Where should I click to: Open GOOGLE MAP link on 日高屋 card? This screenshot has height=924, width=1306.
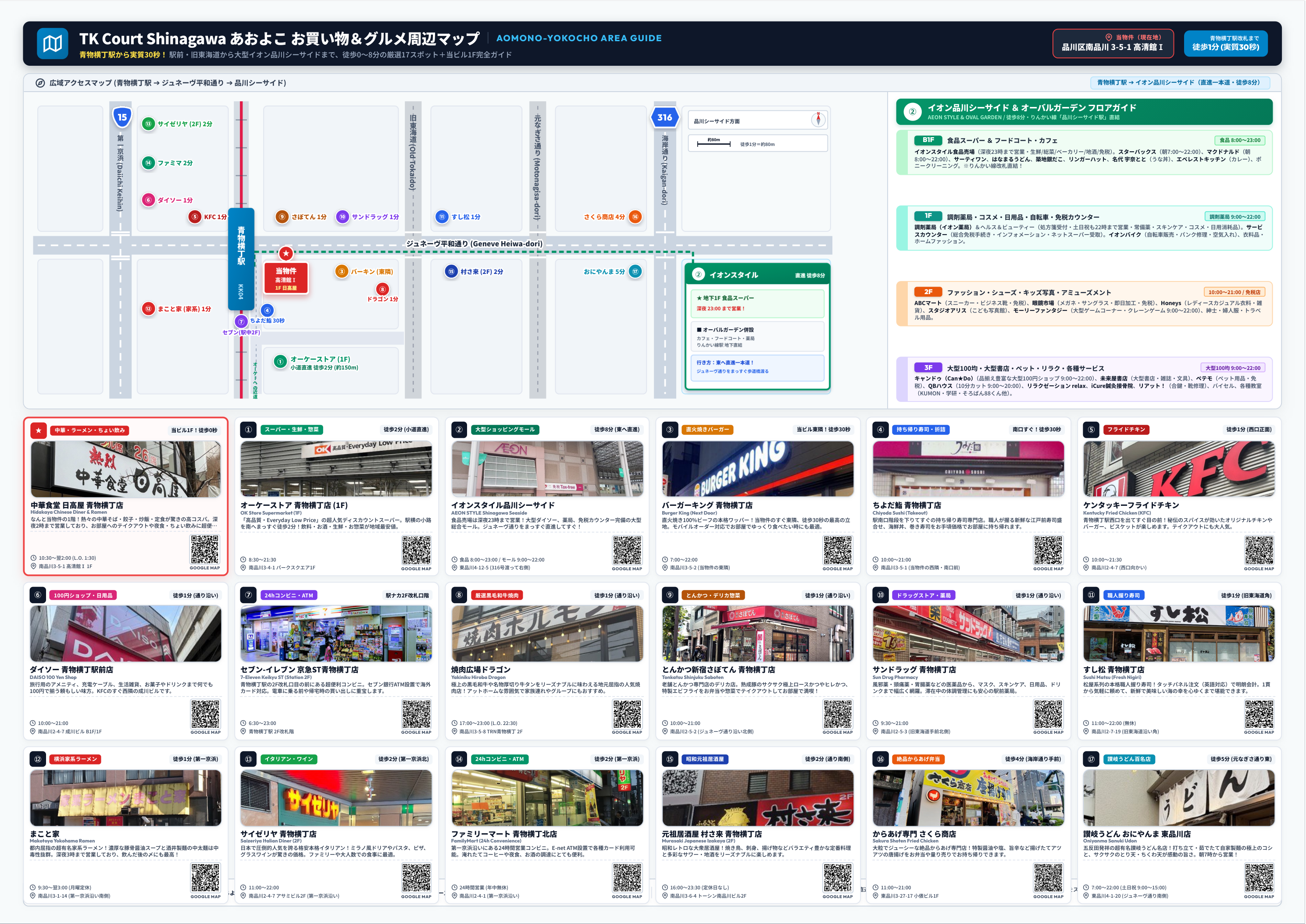point(204,568)
